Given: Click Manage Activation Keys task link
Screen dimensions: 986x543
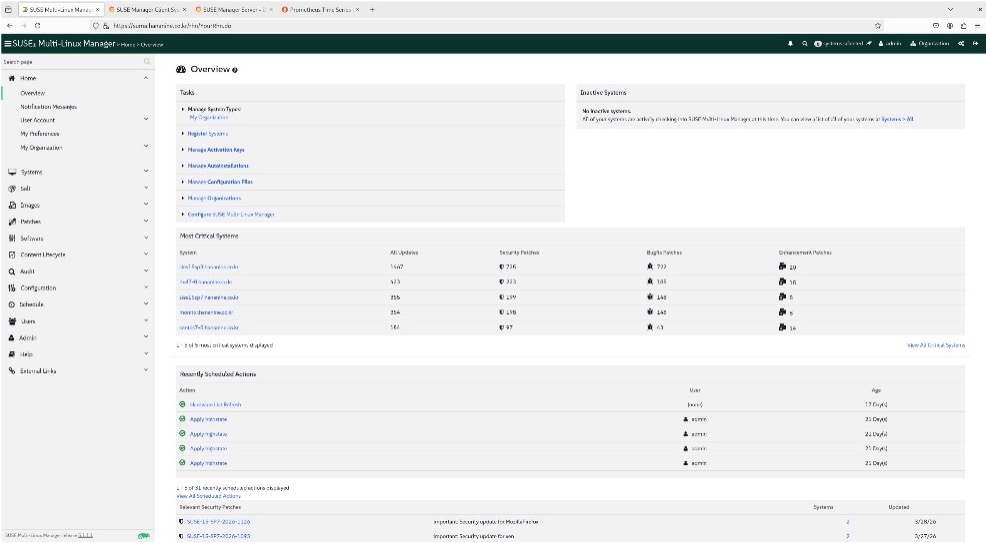Looking at the screenshot, I should (x=216, y=150).
